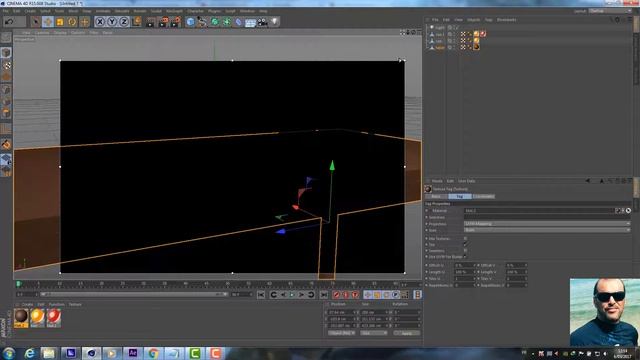The height and width of the screenshot is (360, 640).
Task: Select Texture mode checkered icon in left sidebar
Action: [6, 65]
